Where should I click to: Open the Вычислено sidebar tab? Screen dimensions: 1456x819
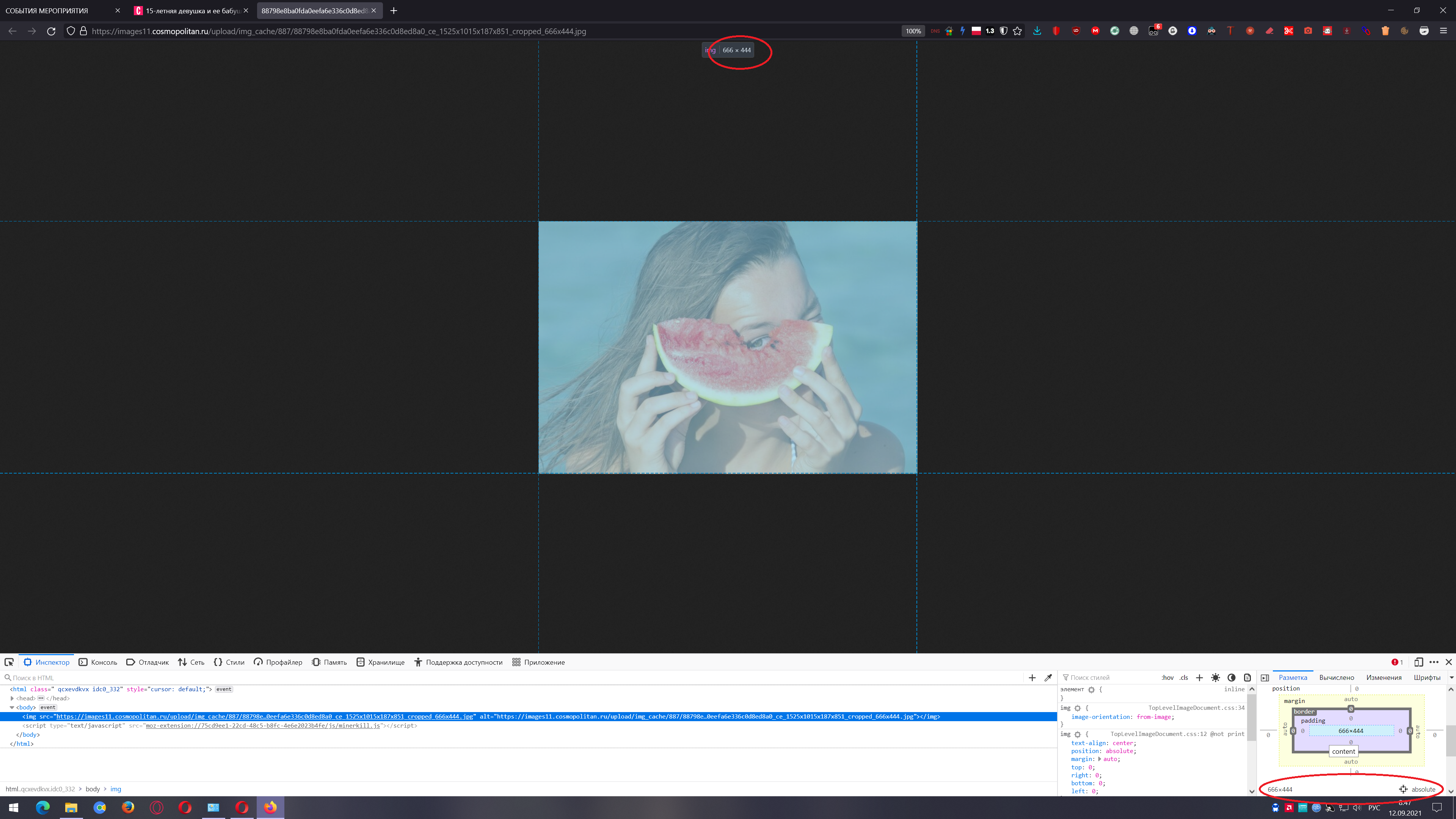coord(1336,678)
